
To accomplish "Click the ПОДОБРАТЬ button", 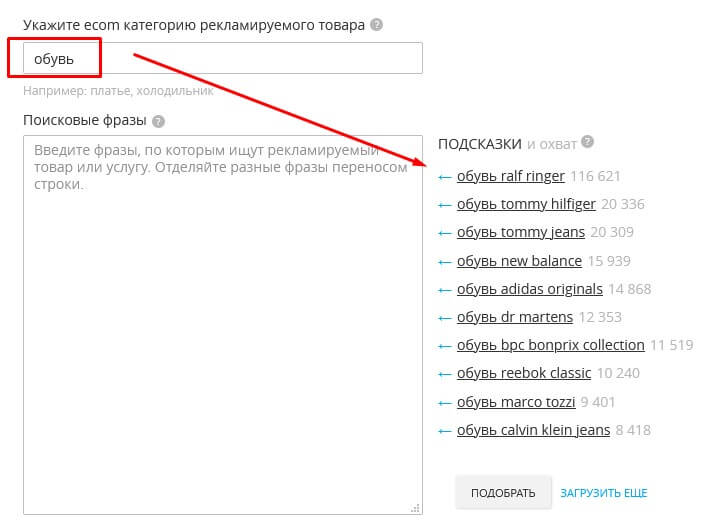I will click(x=503, y=493).
